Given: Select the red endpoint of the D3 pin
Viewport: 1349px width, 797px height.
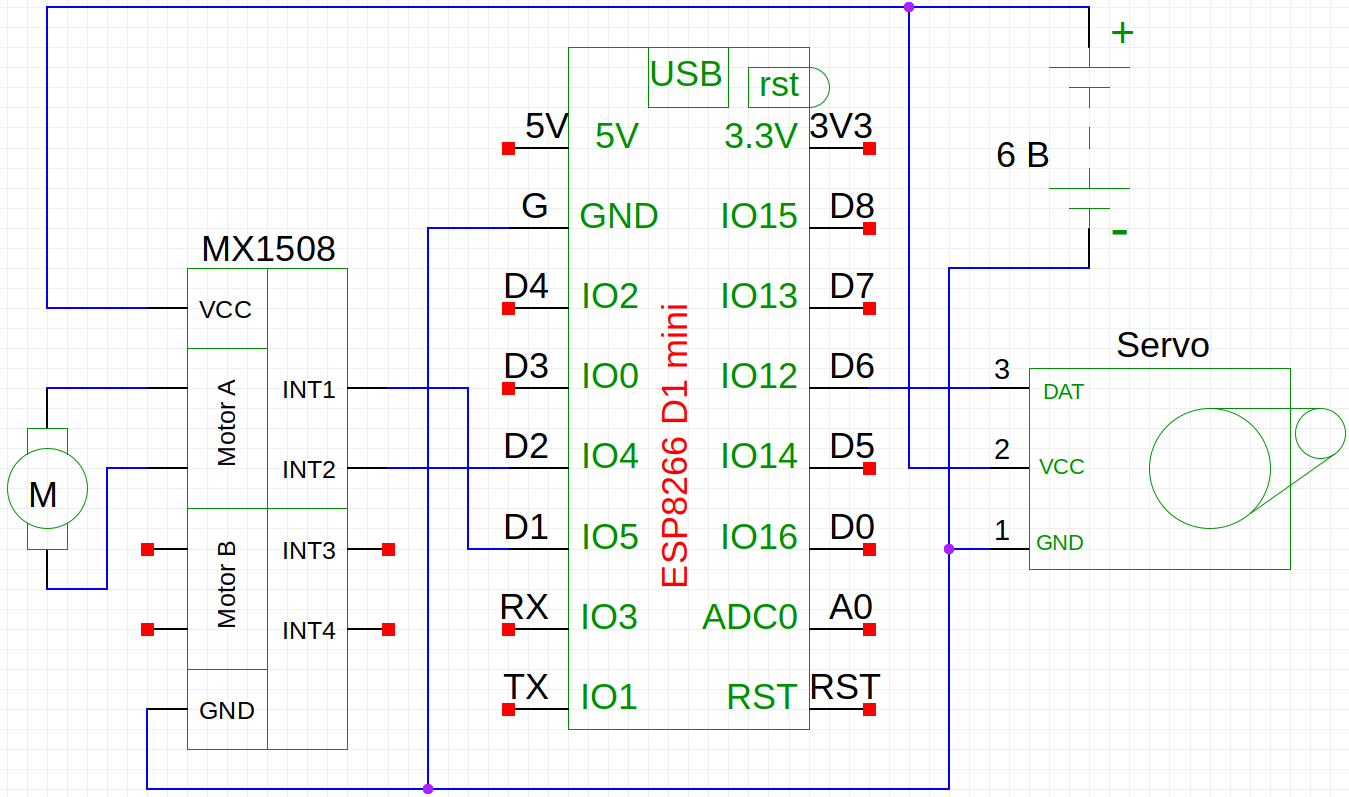Looking at the screenshot, I should click(508, 388).
